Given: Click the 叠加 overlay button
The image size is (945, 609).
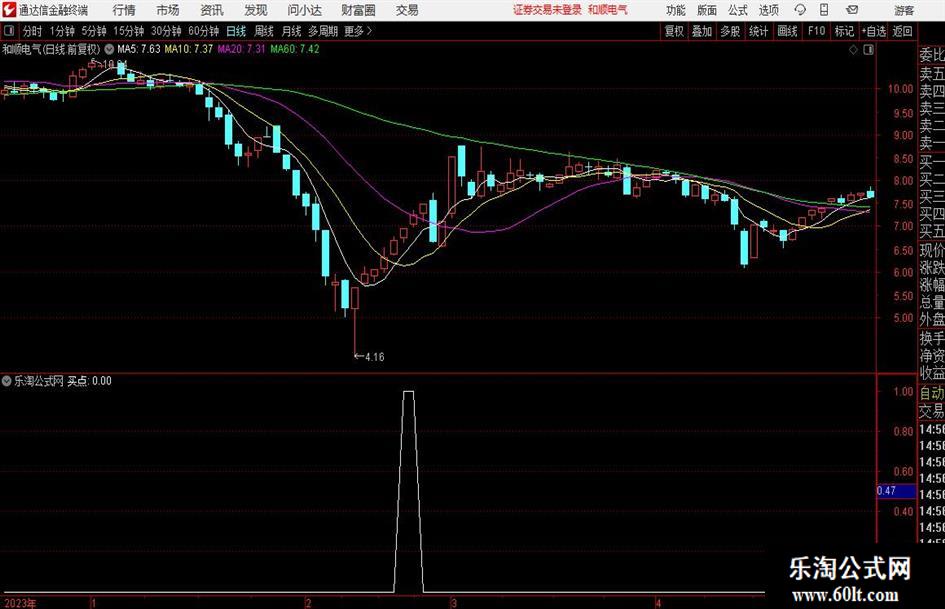Looking at the screenshot, I should pyautogui.click(x=702, y=31).
